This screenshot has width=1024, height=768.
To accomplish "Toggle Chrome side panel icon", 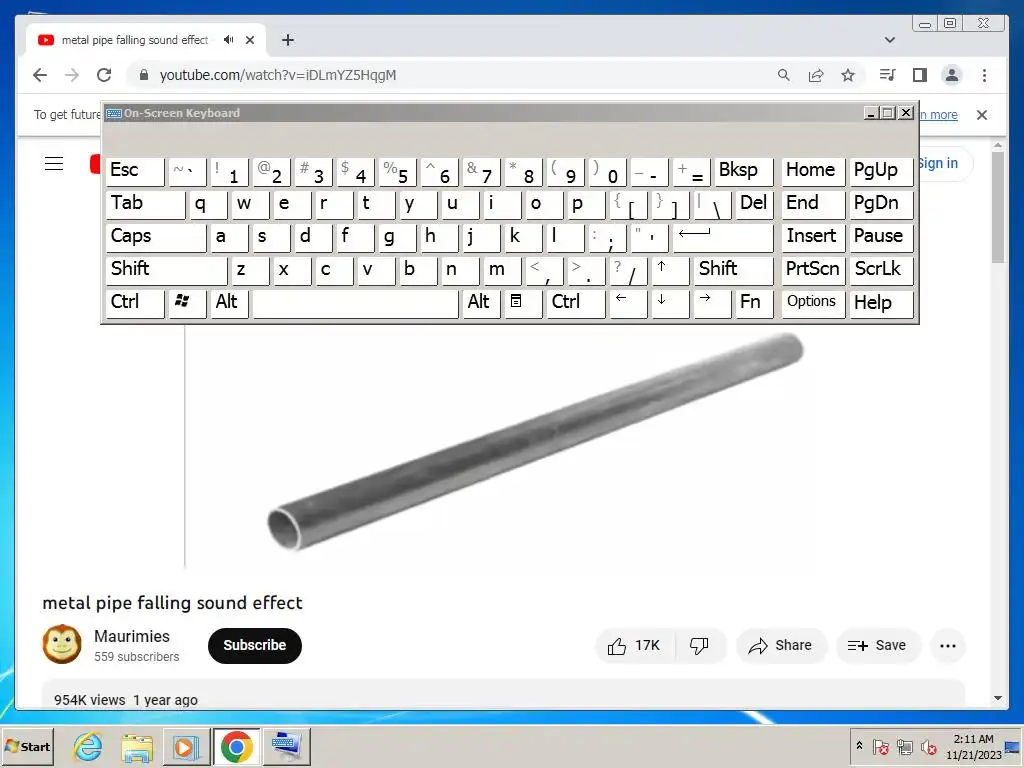I will pyautogui.click(x=920, y=75).
